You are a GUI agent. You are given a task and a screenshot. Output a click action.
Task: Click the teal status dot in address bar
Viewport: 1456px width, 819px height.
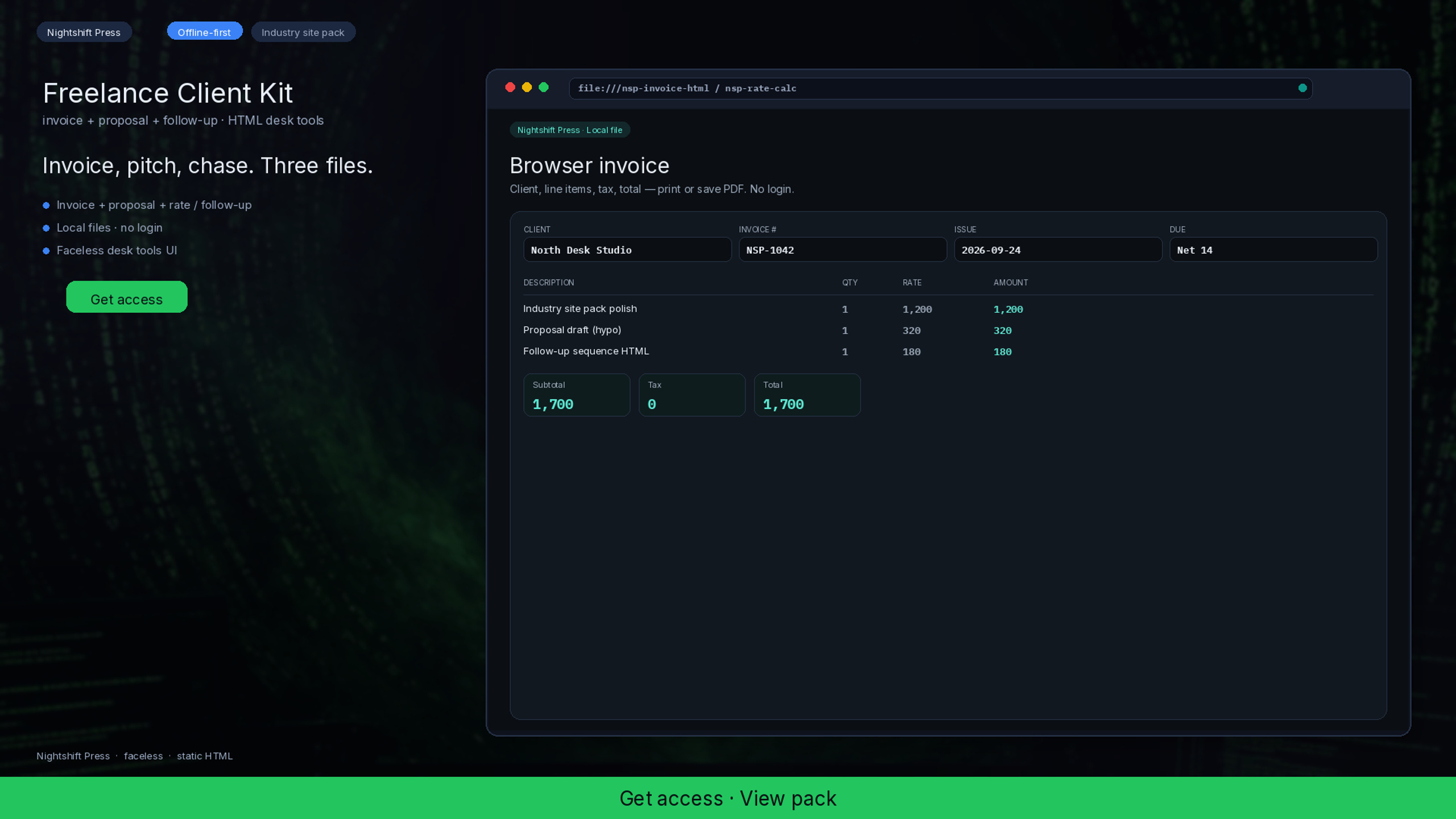[x=1302, y=88]
